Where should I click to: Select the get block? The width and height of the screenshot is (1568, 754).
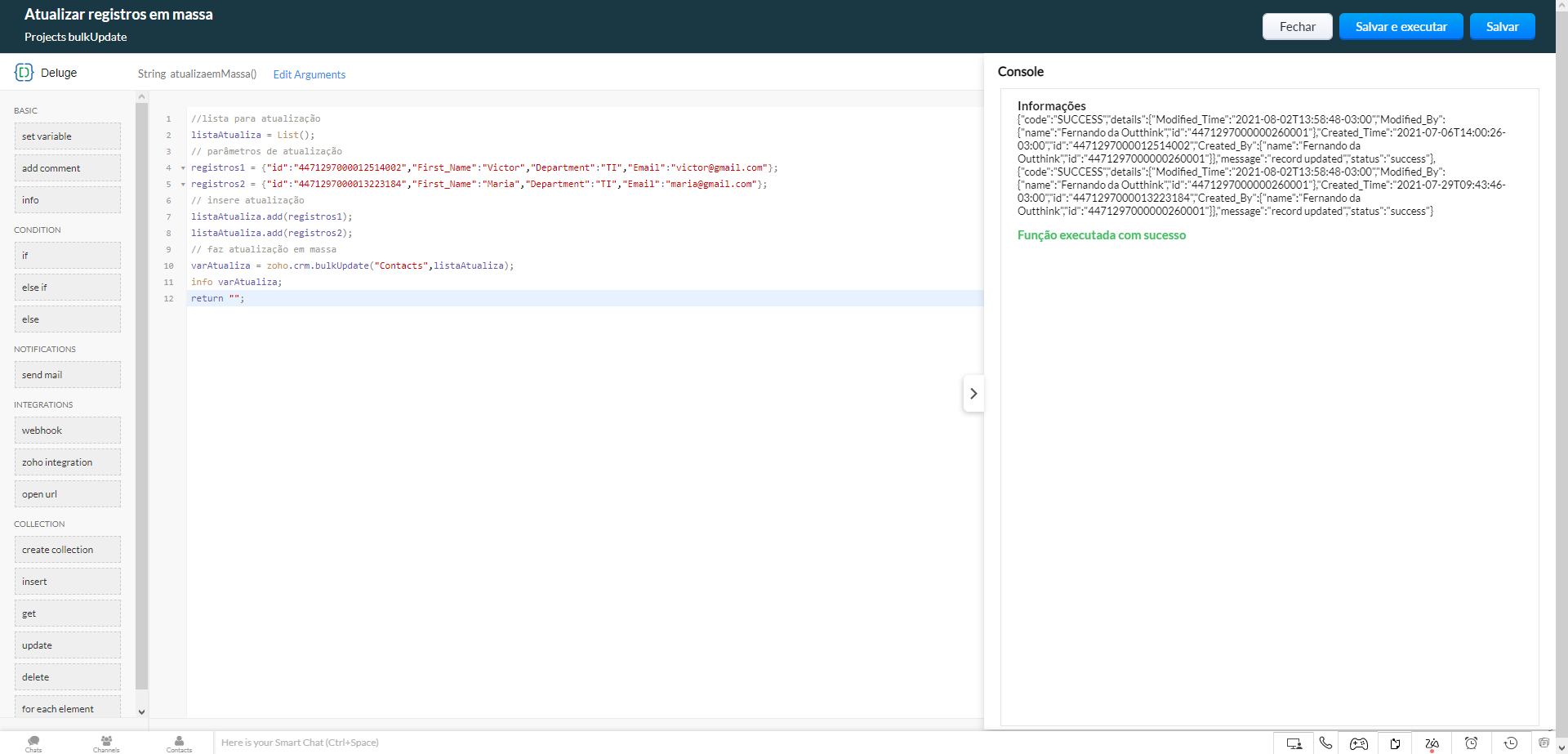click(67, 613)
